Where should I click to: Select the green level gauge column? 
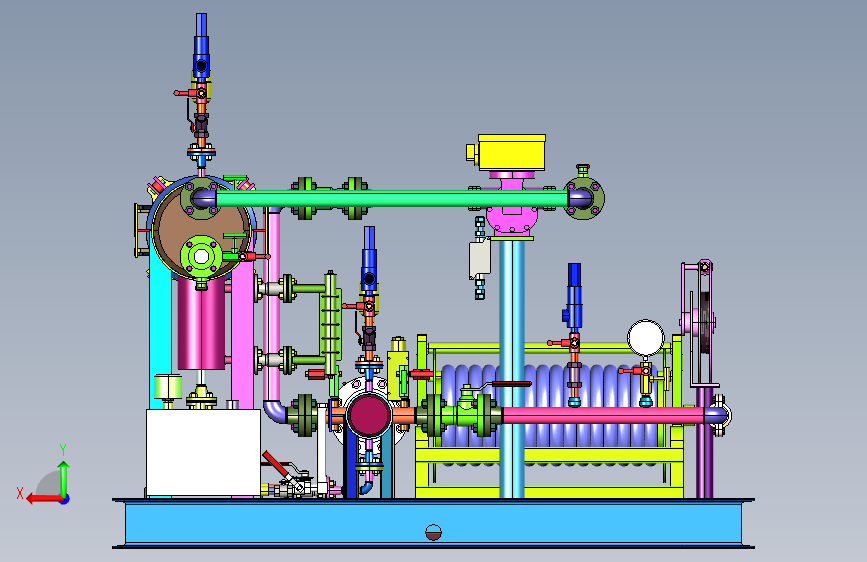pyautogui.click(x=331, y=323)
